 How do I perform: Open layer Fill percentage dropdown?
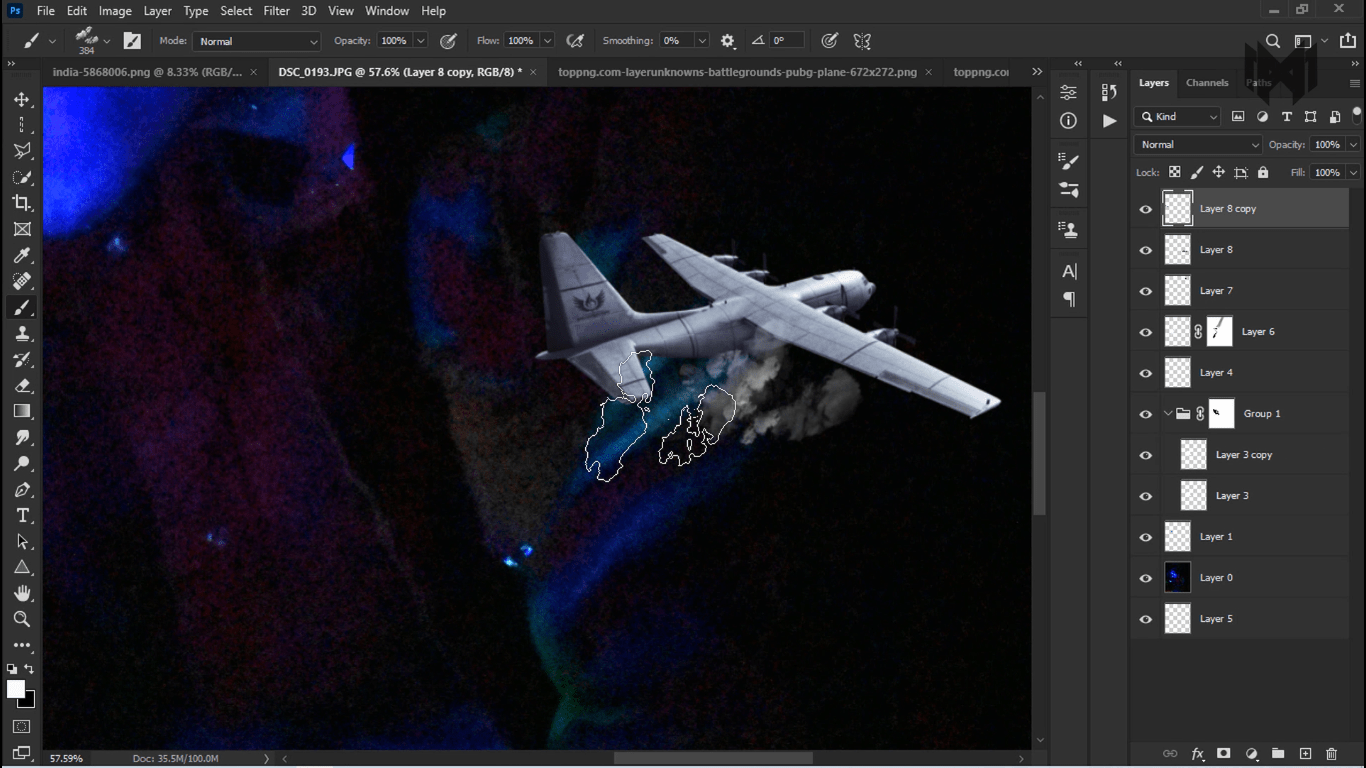[x=1353, y=173]
